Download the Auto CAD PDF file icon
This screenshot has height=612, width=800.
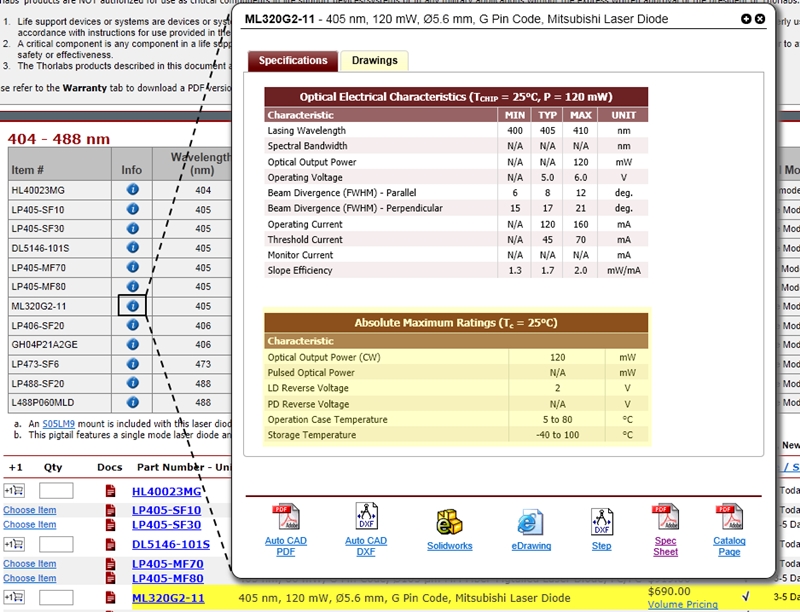286,517
